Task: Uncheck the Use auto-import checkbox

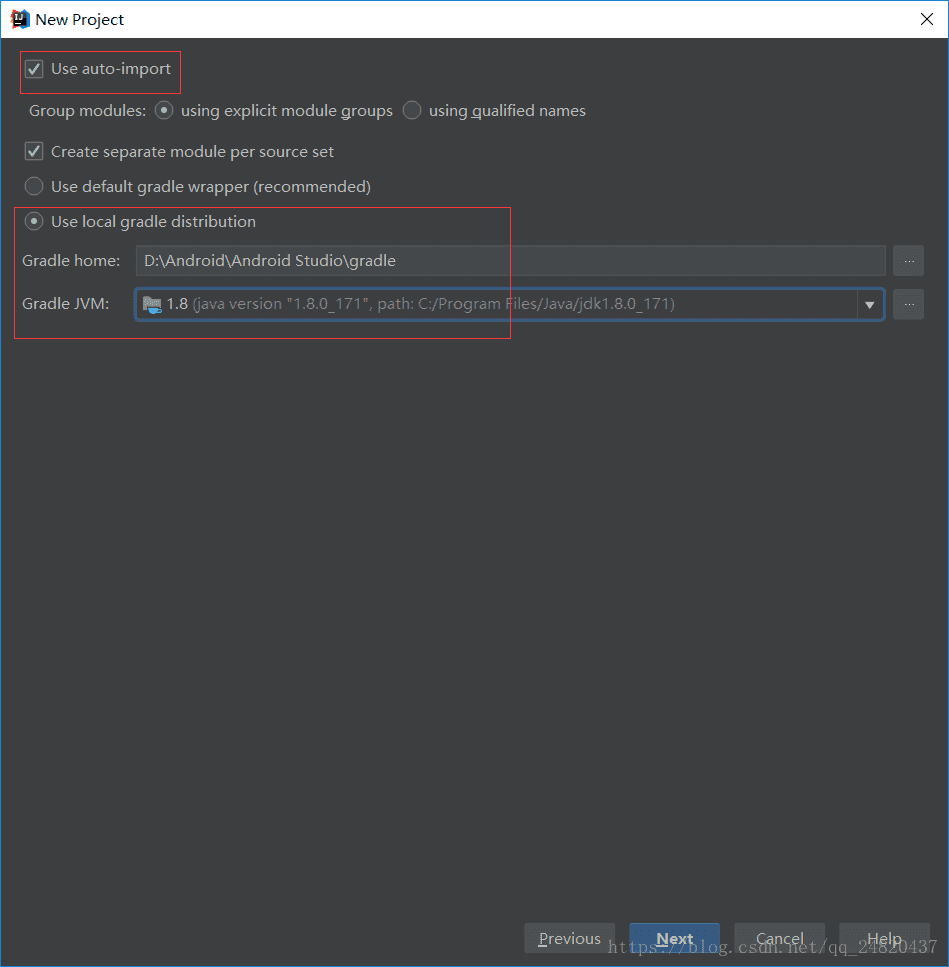Action: pos(34,69)
